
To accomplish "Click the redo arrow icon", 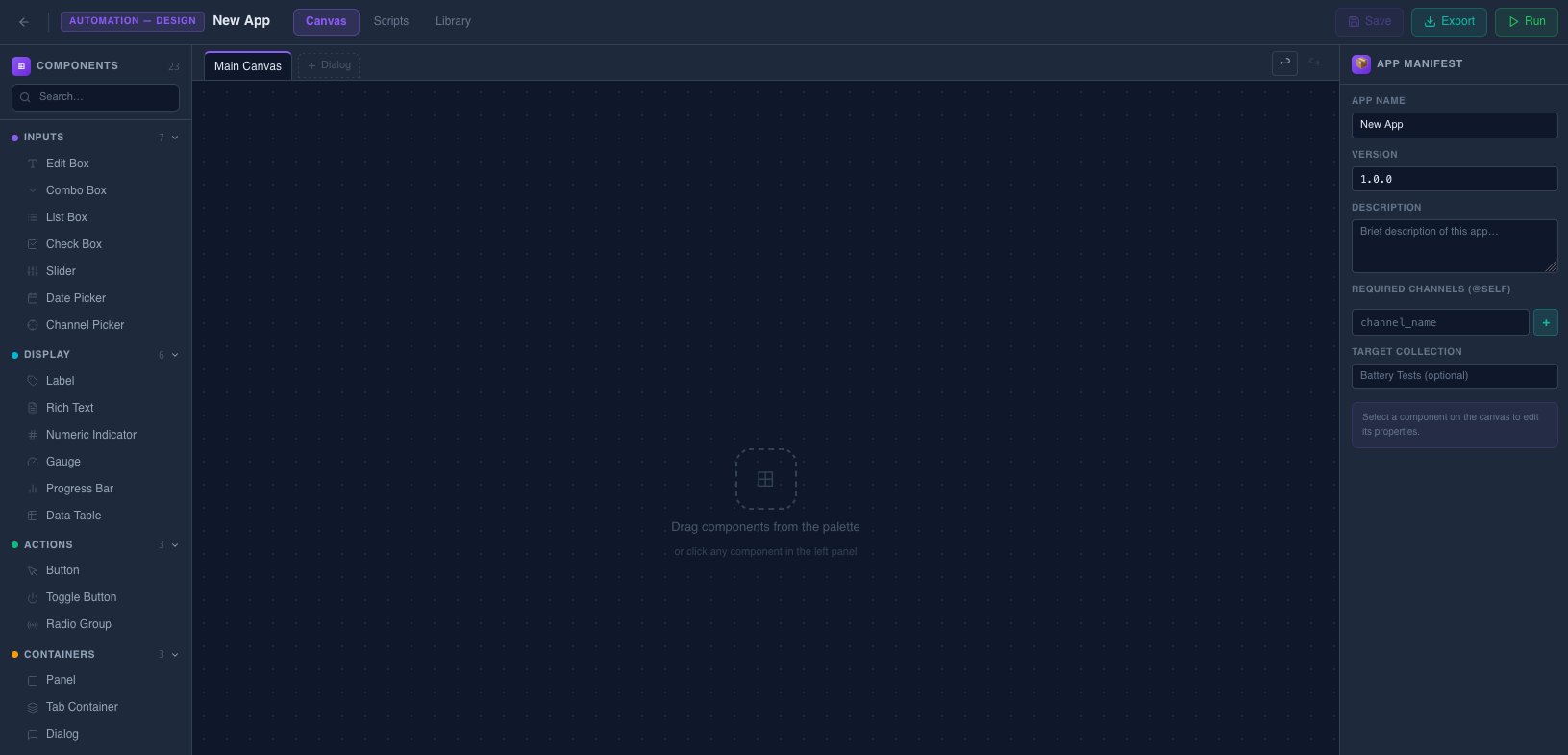I will coord(1314,63).
